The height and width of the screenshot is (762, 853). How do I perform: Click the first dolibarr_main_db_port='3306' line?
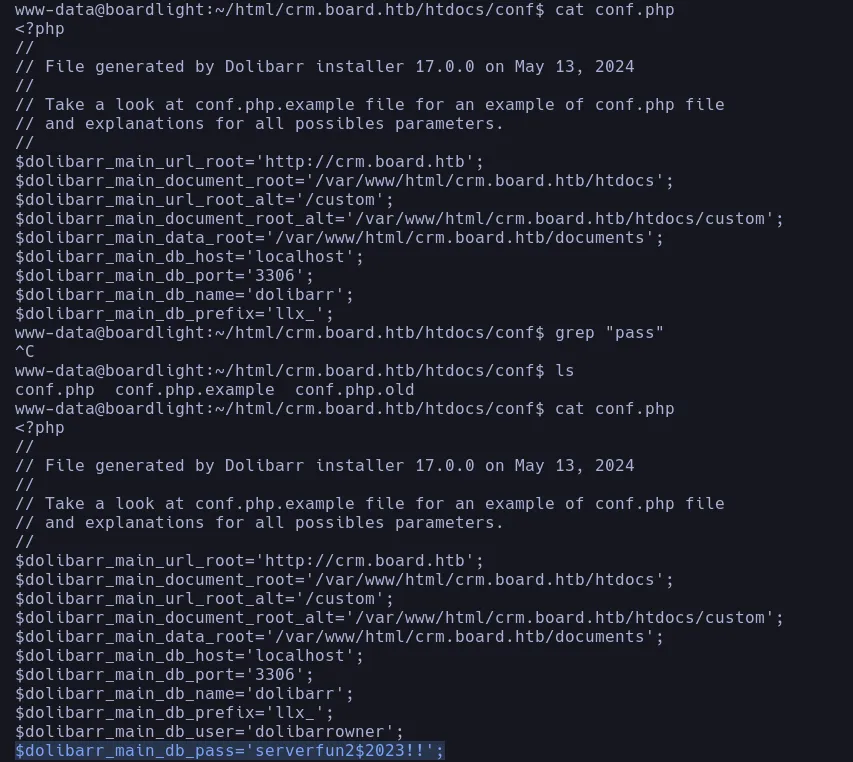[165, 276]
